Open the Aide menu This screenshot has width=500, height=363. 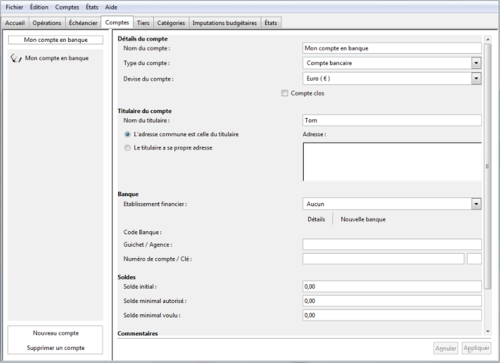[111, 7]
